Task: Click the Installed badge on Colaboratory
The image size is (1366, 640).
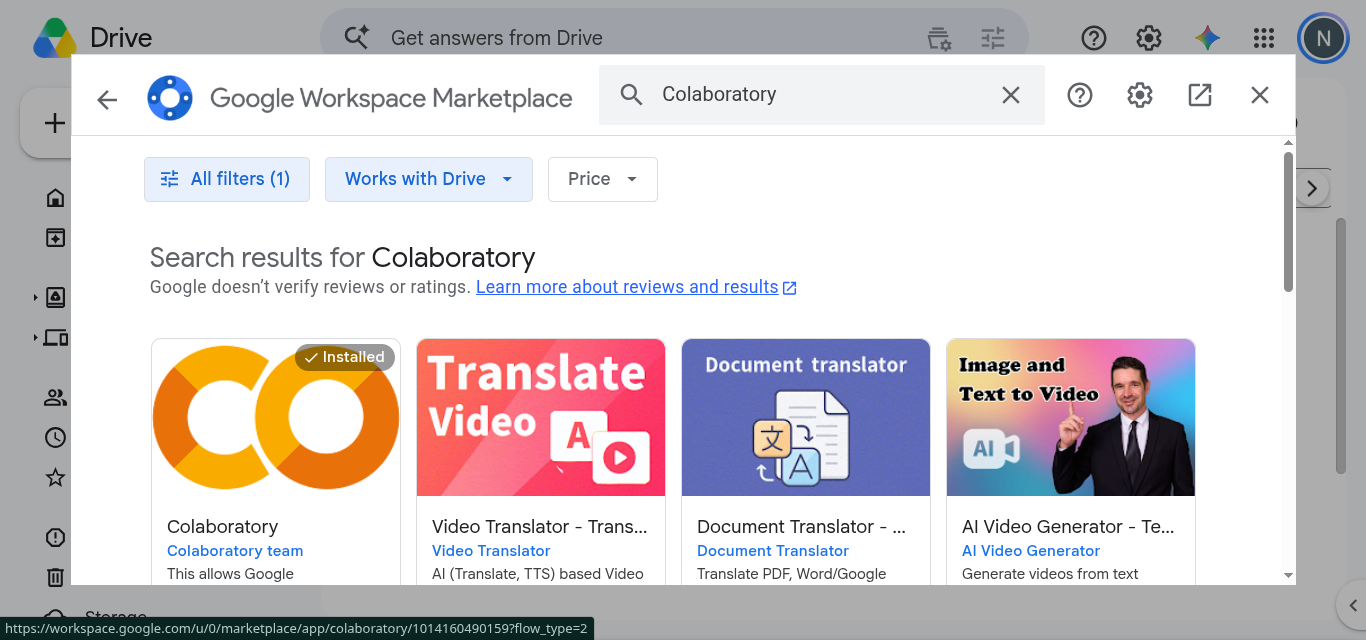Action: coord(345,357)
